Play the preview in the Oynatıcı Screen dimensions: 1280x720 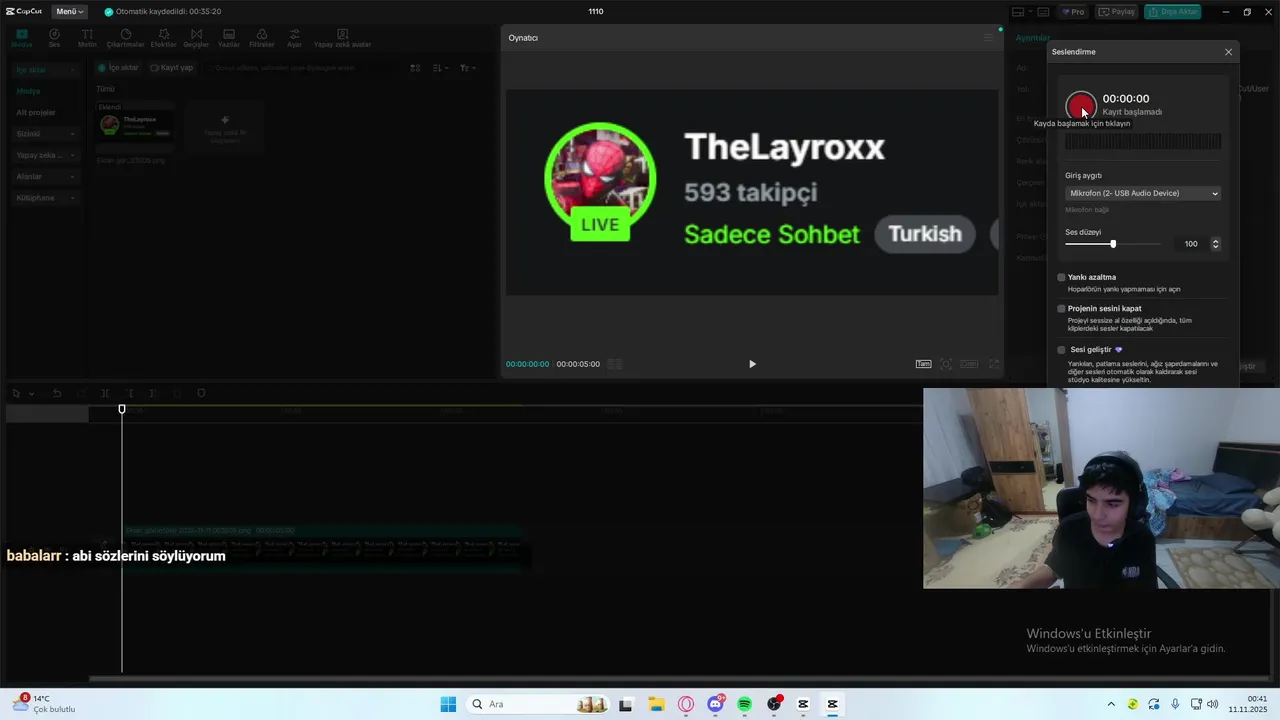tap(752, 364)
